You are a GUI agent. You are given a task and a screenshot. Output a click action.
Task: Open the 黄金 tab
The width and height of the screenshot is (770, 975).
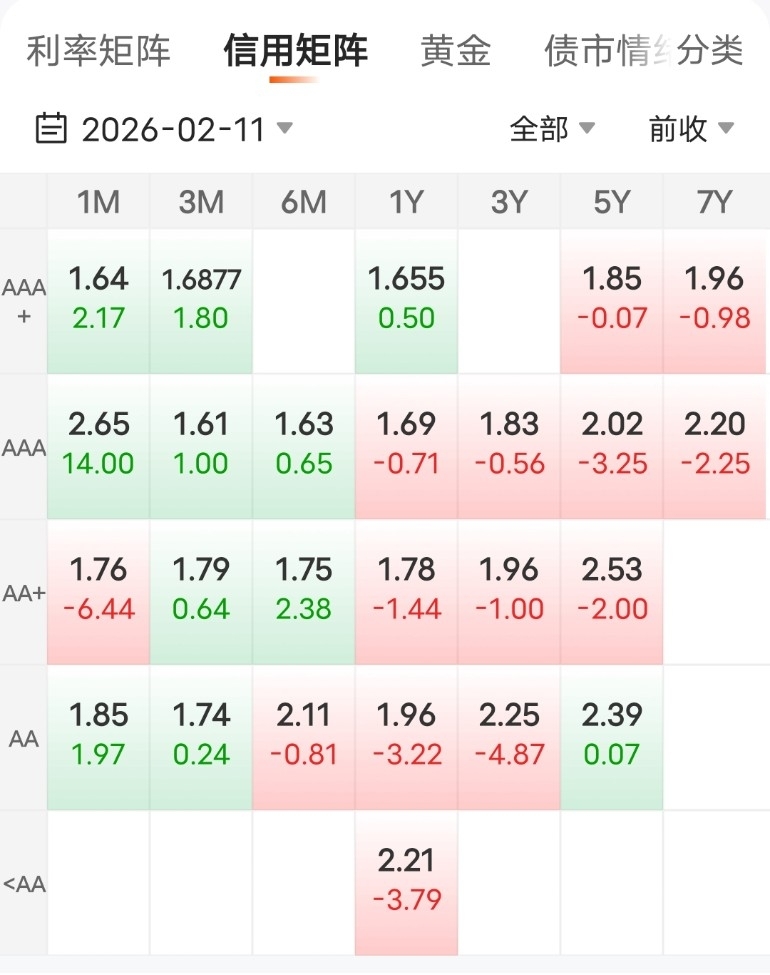[x=456, y=51]
